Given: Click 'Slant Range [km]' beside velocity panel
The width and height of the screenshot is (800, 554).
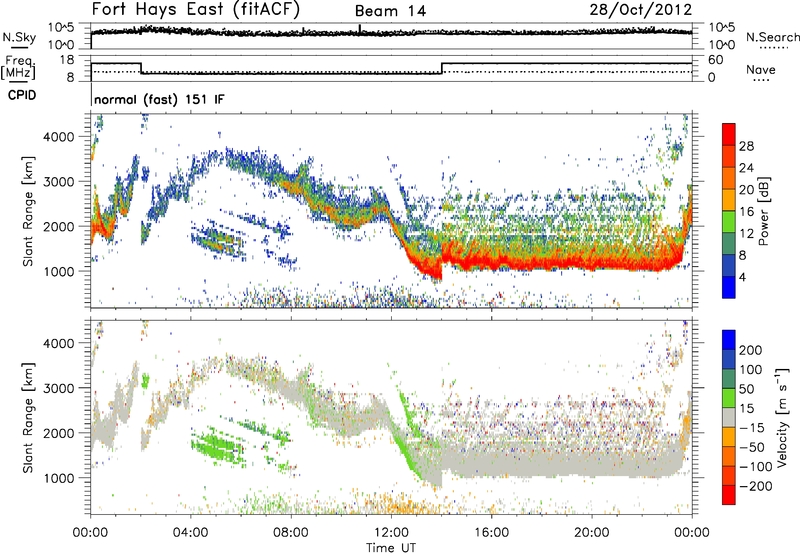Looking at the screenshot, I should [28, 417].
